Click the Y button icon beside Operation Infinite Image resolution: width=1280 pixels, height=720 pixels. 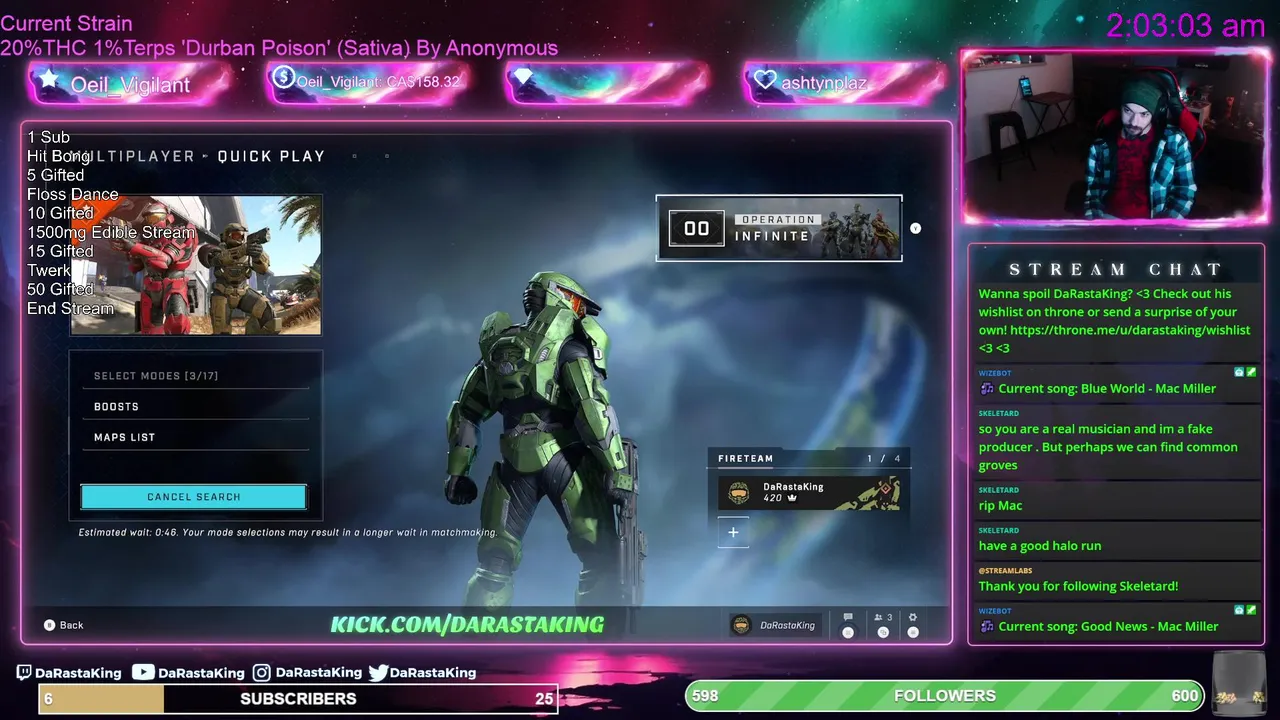(x=915, y=228)
